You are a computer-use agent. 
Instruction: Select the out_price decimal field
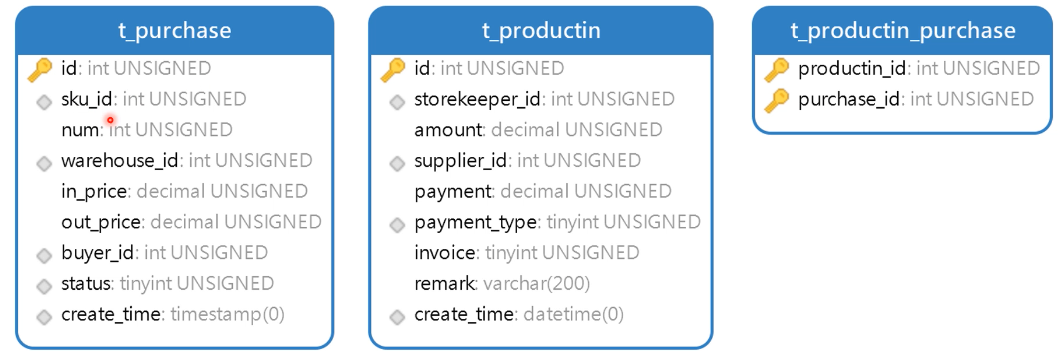pyautogui.click(x=191, y=222)
